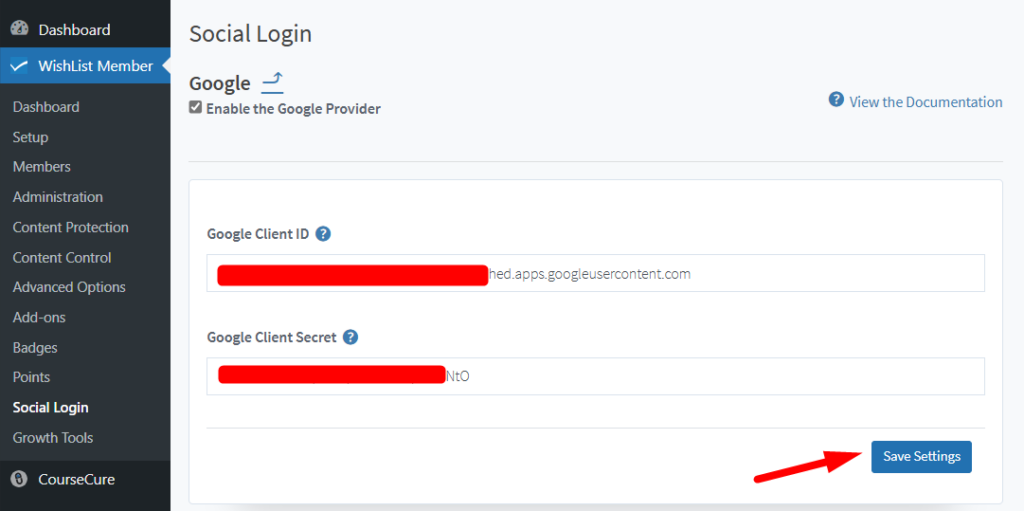Toggle Enable the Google Provider checkbox
The height and width of the screenshot is (511, 1024).
pyautogui.click(x=195, y=108)
